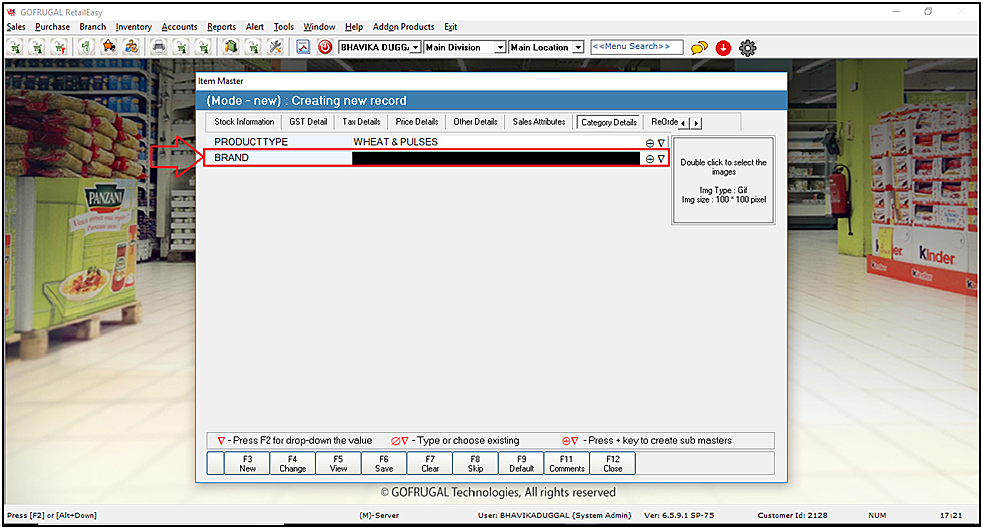Open the Window menu
983x529 pixels.
coord(319,27)
